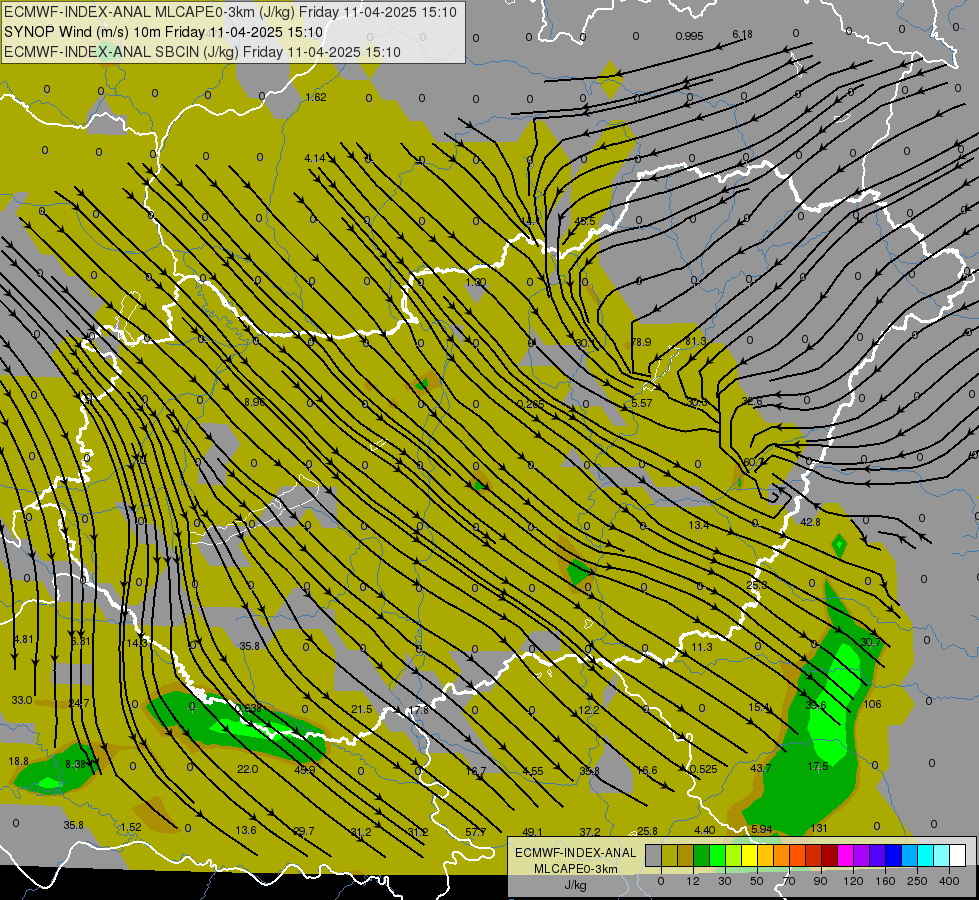Click map value 106

pyautogui.click(x=872, y=705)
